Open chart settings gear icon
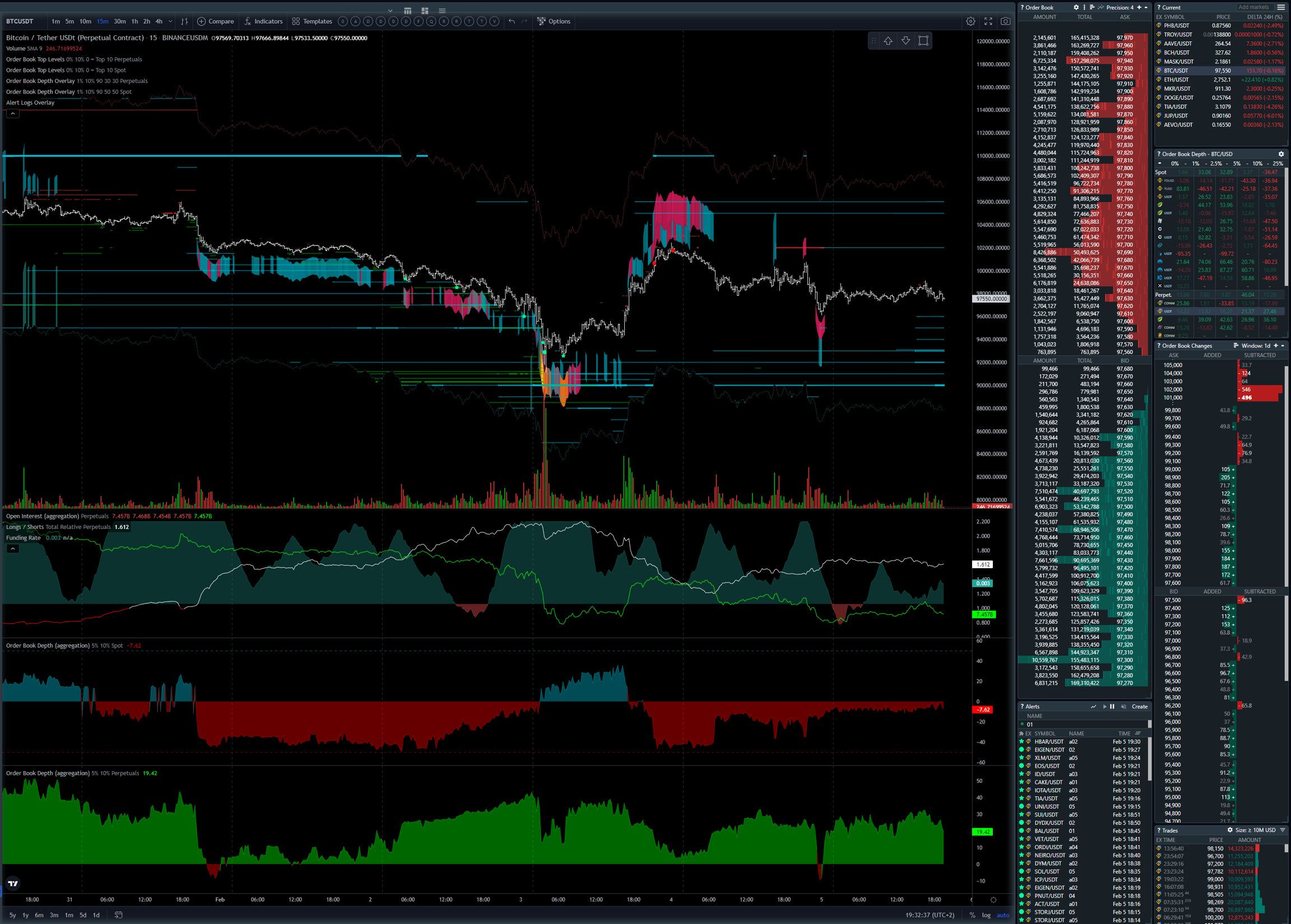 pyautogui.click(x=970, y=21)
